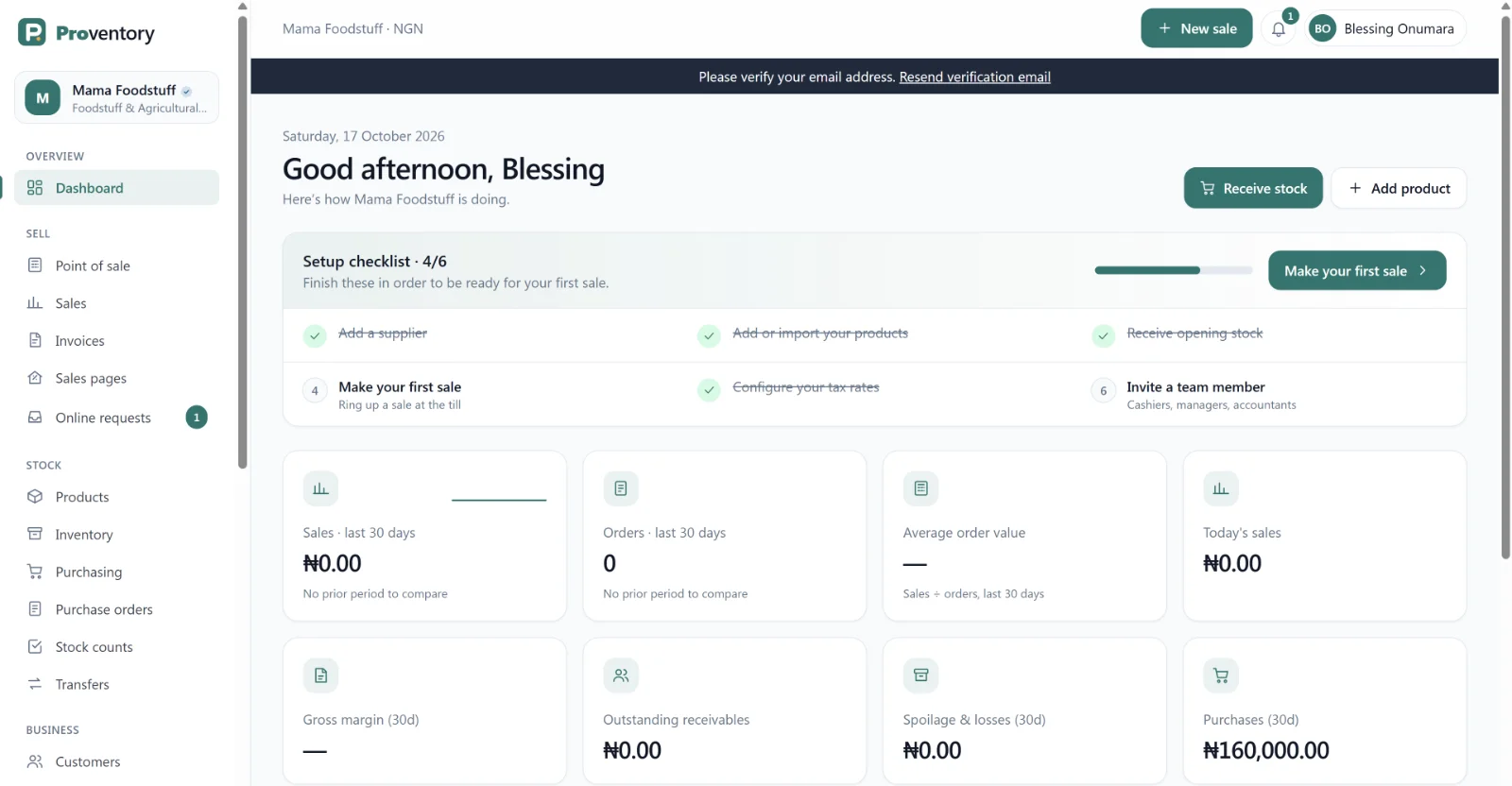Click the Orders last 30 days icon
Screen dimensions: 1512x786
tap(621, 488)
